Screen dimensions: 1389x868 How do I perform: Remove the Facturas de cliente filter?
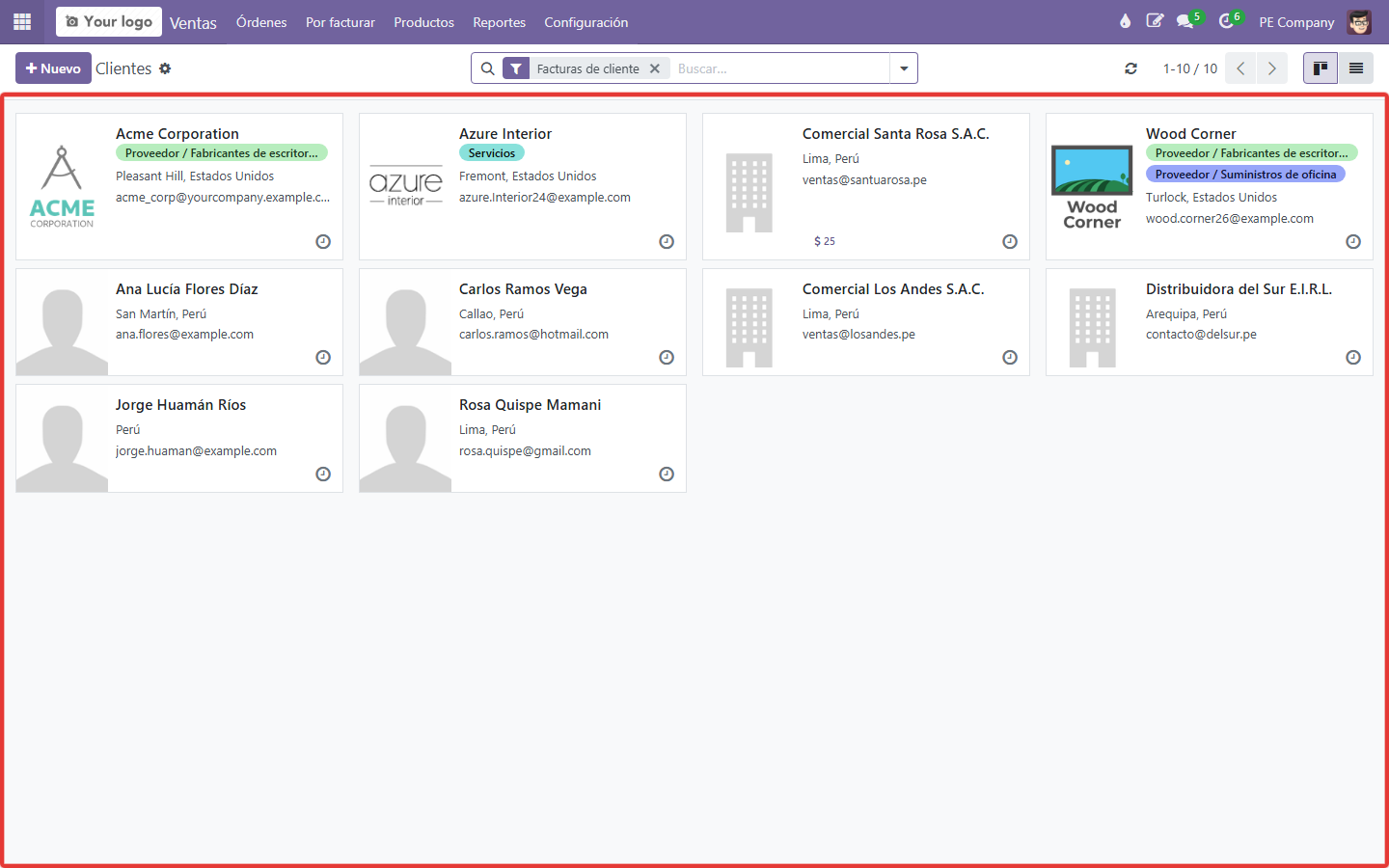(655, 68)
